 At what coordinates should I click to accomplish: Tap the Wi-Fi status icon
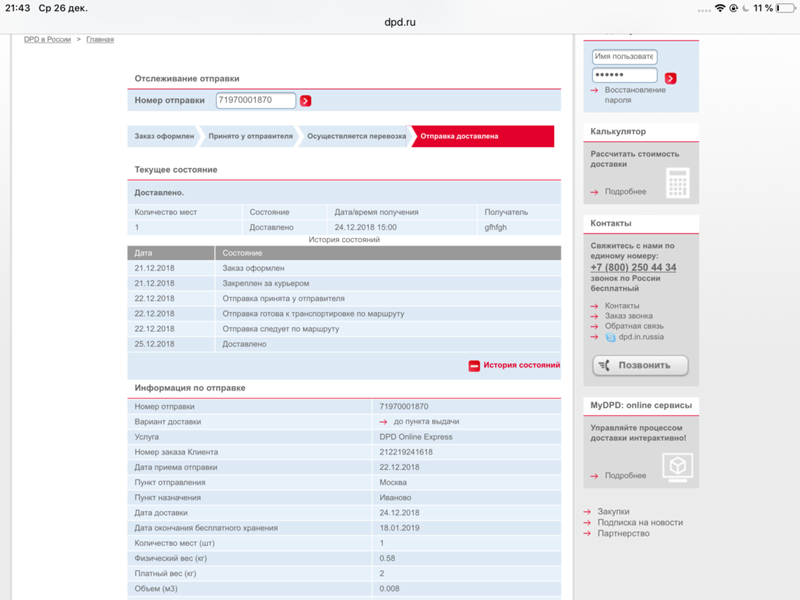tap(720, 8)
